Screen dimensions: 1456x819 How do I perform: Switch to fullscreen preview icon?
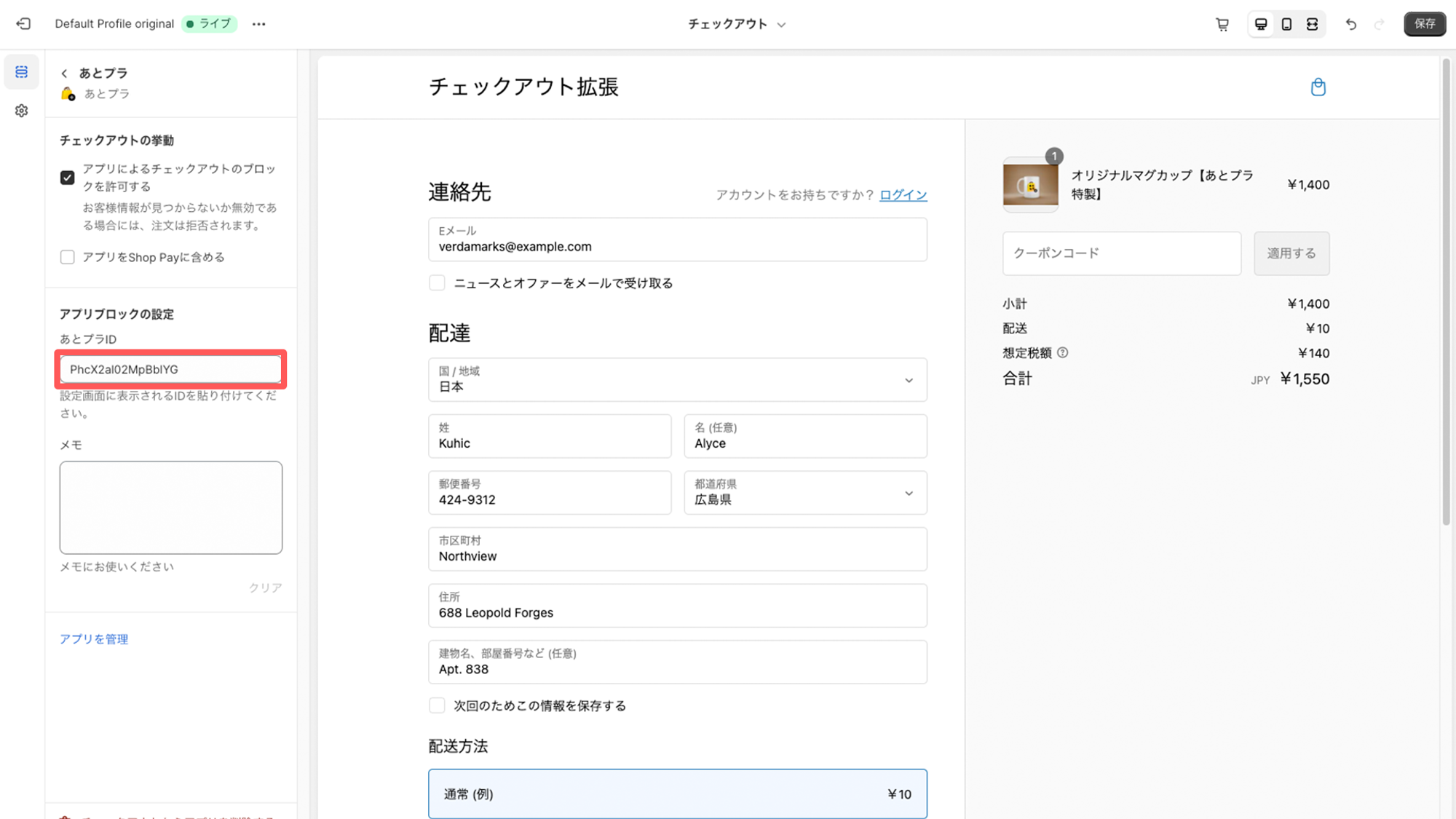click(x=1312, y=24)
